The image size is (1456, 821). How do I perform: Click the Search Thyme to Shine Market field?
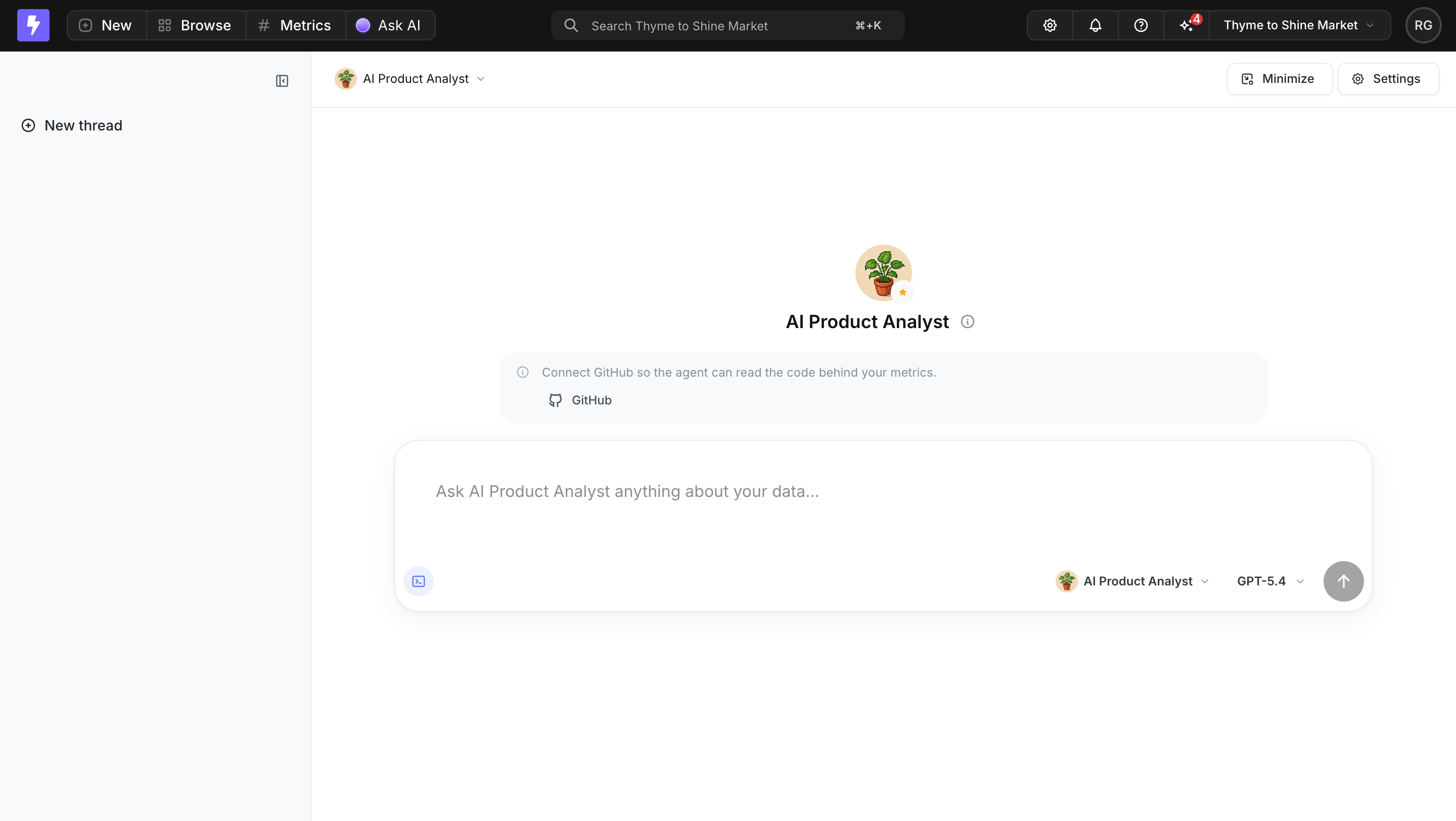[727, 25]
